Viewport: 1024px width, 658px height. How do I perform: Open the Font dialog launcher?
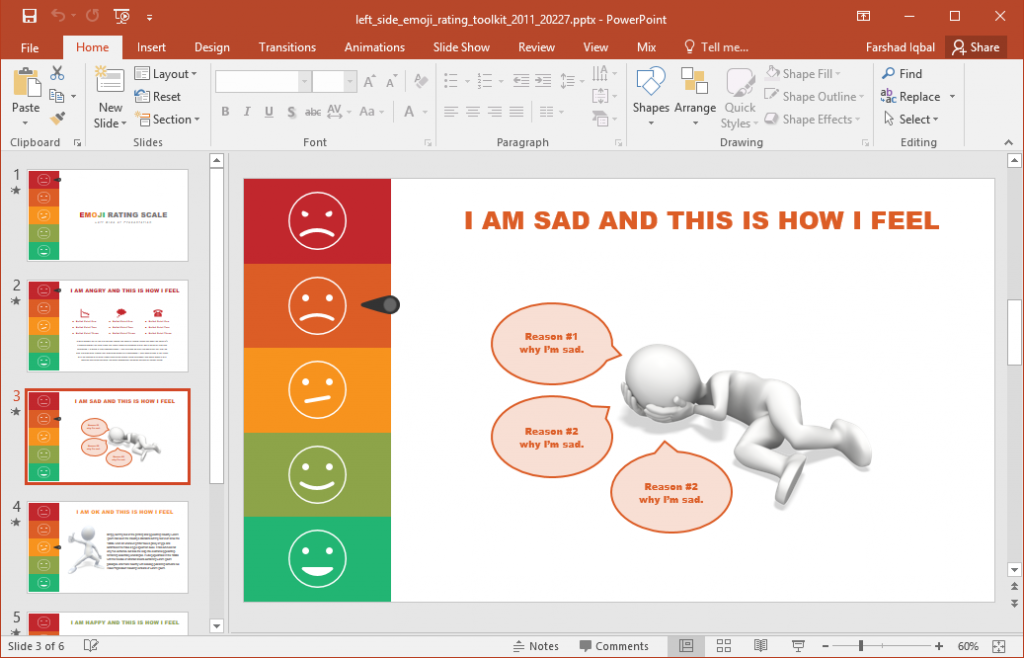[x=428, y=142]
